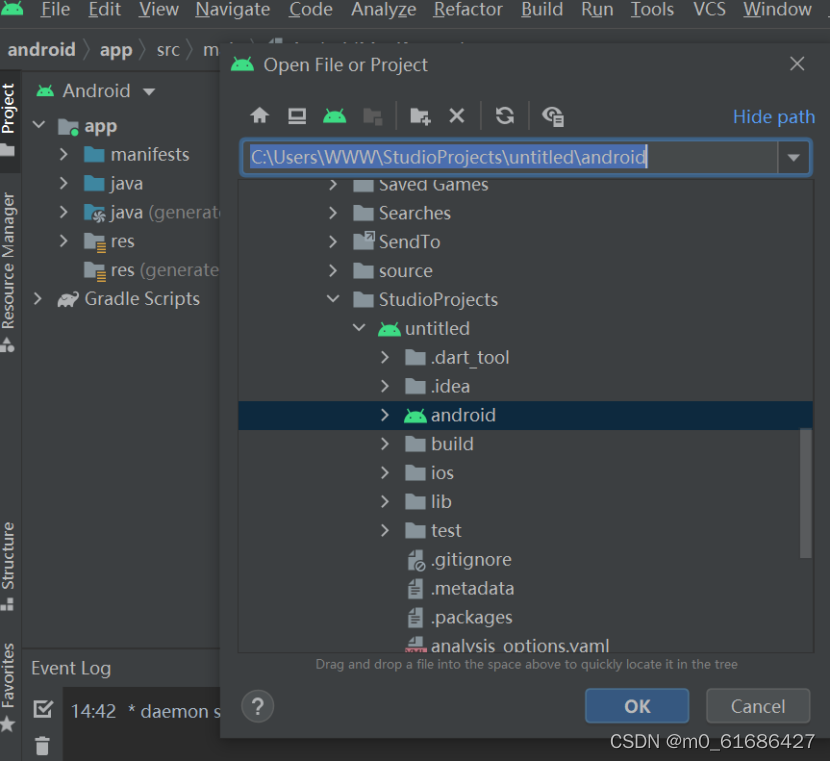831x761 pixels.
Task: Select the untitled project in the tree
Action: [x=424, y=329]
